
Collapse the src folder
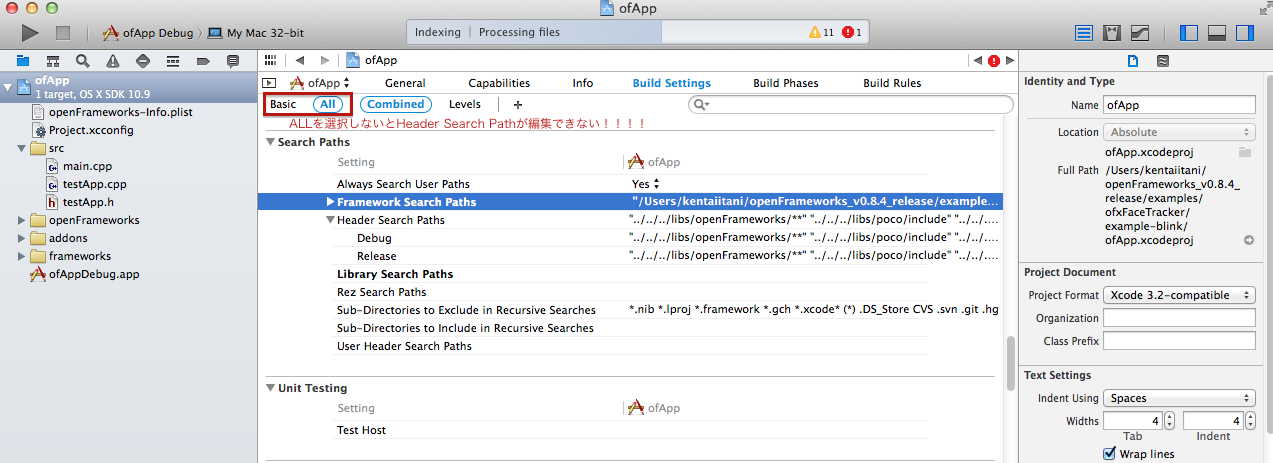click(x=23, y=149)
